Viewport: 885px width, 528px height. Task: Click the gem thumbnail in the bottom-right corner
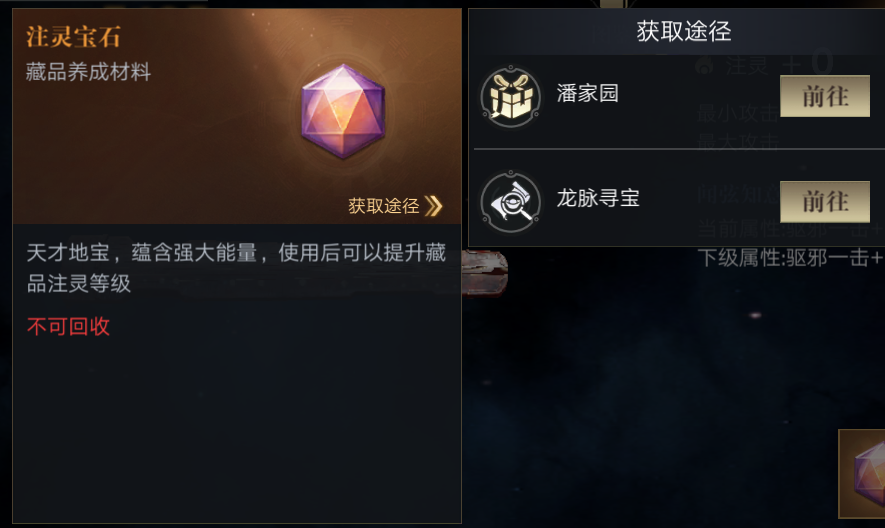click(x=862, y=474)
